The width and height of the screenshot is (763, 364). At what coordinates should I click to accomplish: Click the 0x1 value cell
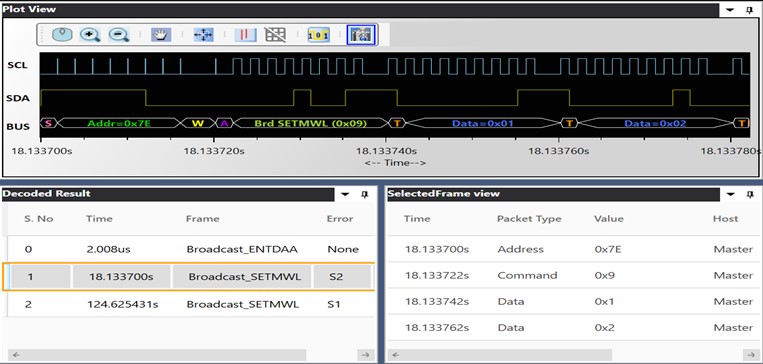[604, 302]
